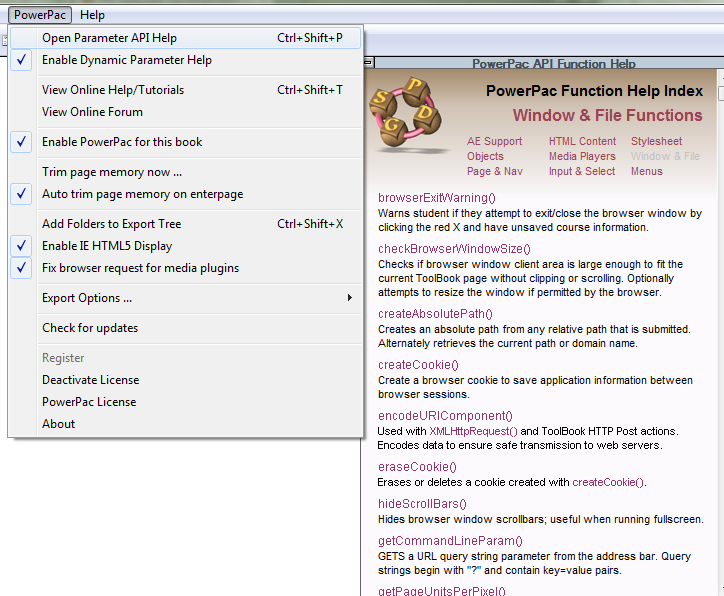Open the Objects category link

click(x=485, y=156)
